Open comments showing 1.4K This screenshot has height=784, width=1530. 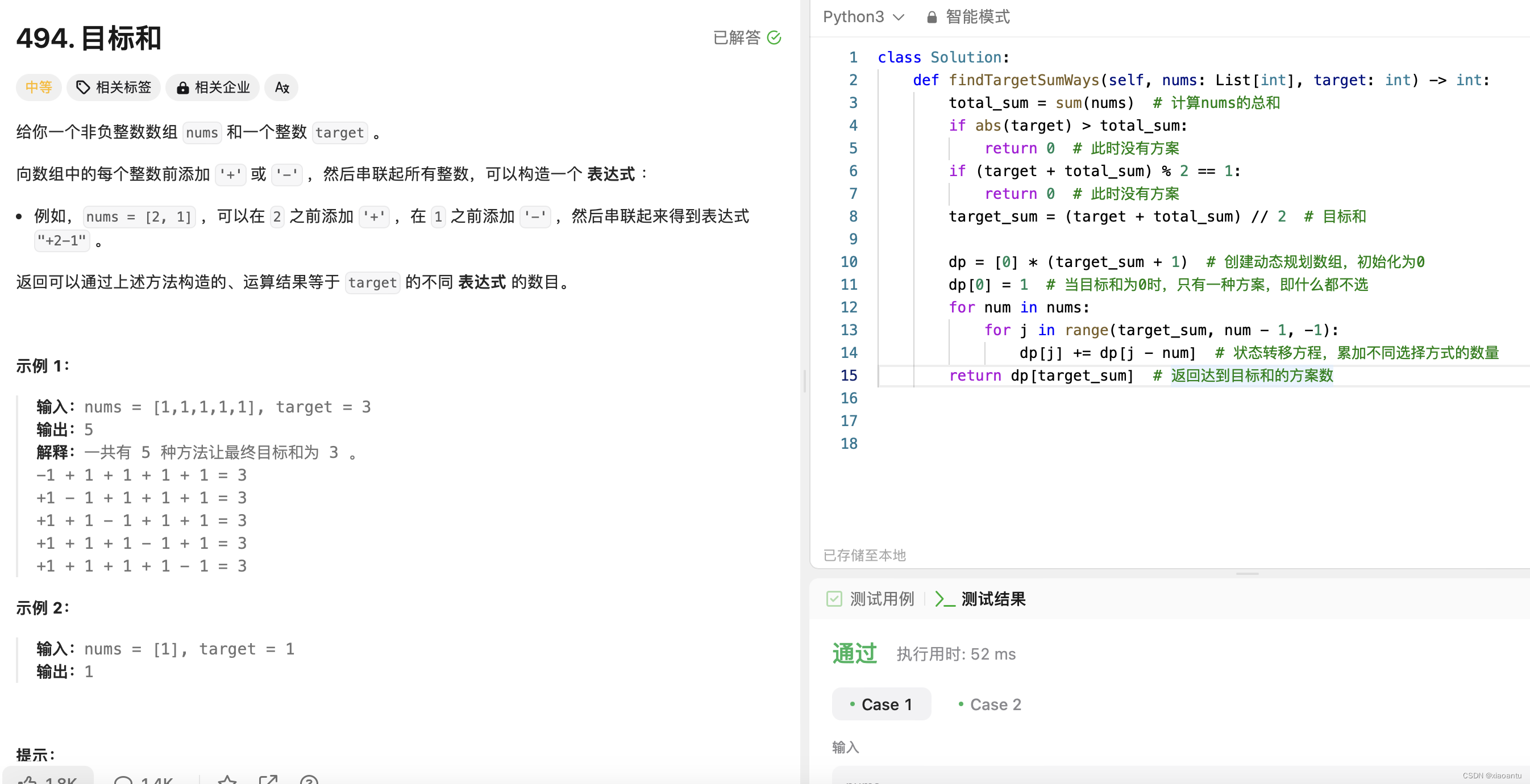click(143, 779)
